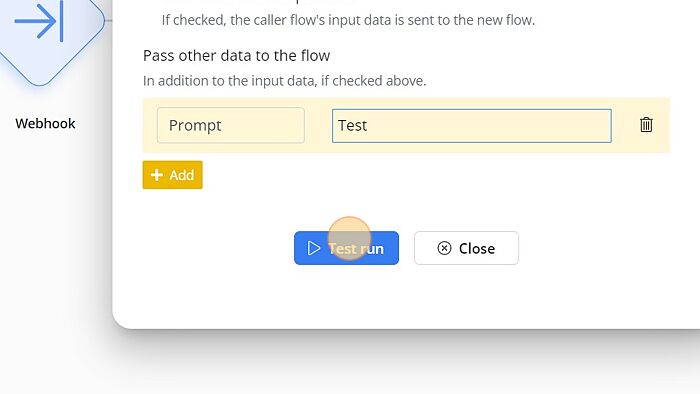Click the caller flow's input data description text
The width and height of the screenshot is (700, 394).
point(348,20)
